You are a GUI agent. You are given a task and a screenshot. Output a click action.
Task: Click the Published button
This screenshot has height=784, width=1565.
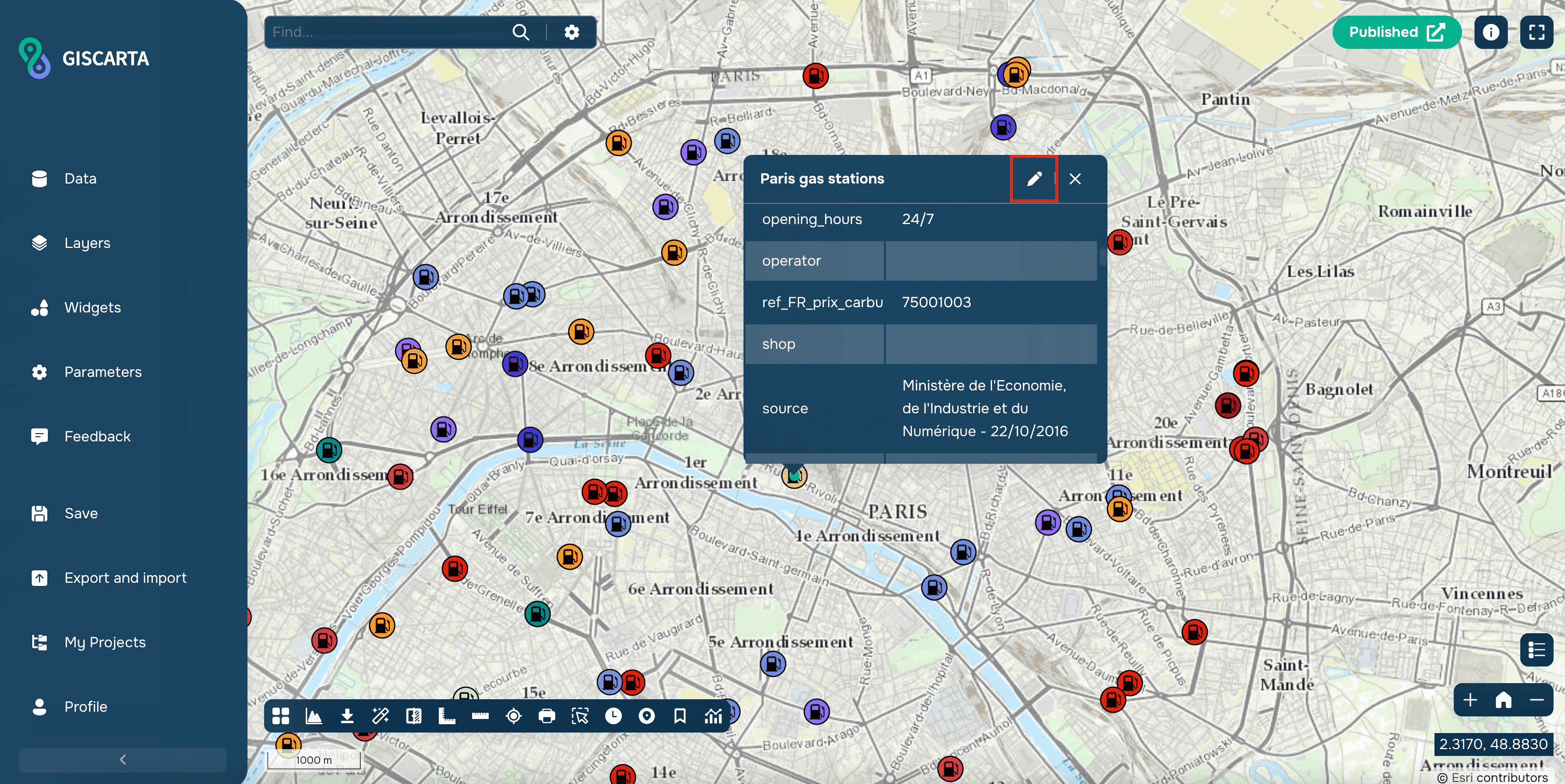tap(1396, 32)
